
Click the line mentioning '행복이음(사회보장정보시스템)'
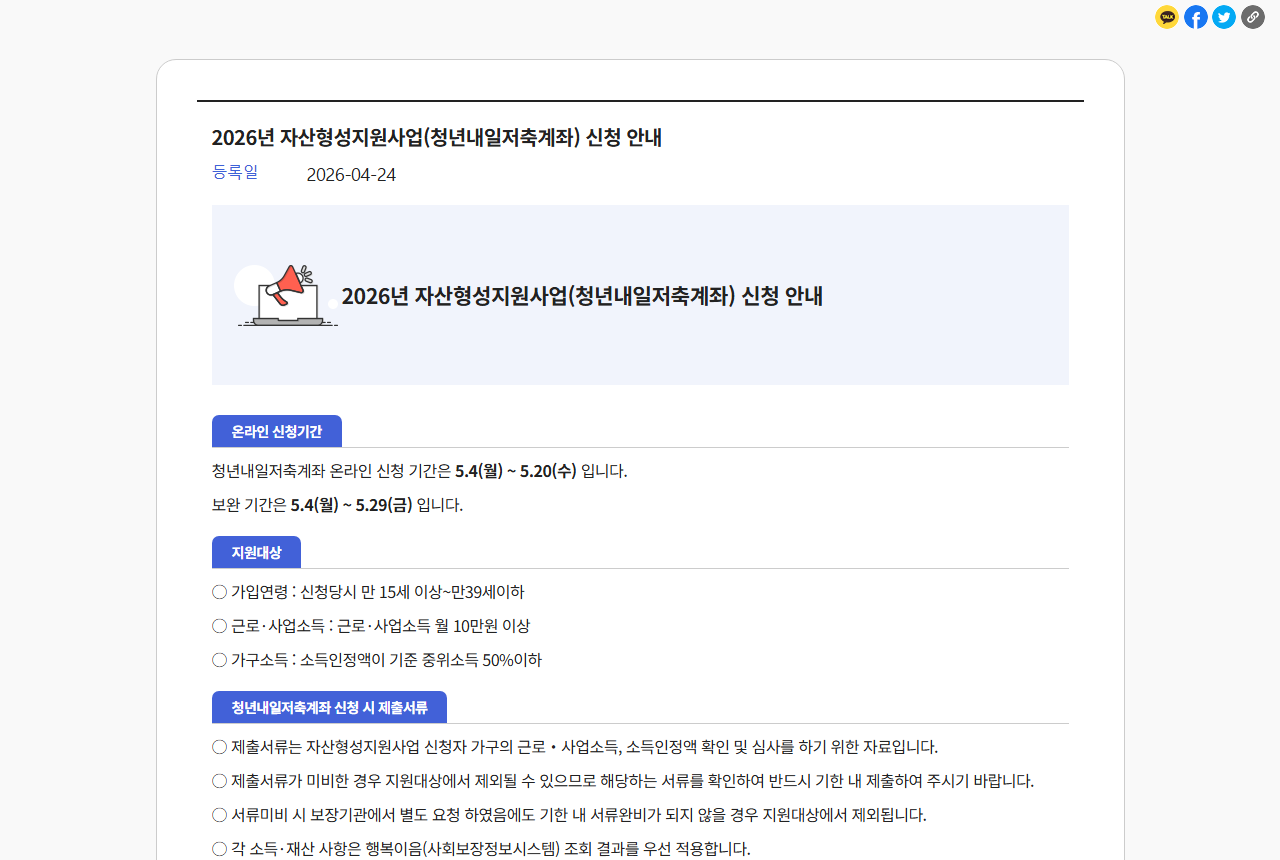coord(481,849)
